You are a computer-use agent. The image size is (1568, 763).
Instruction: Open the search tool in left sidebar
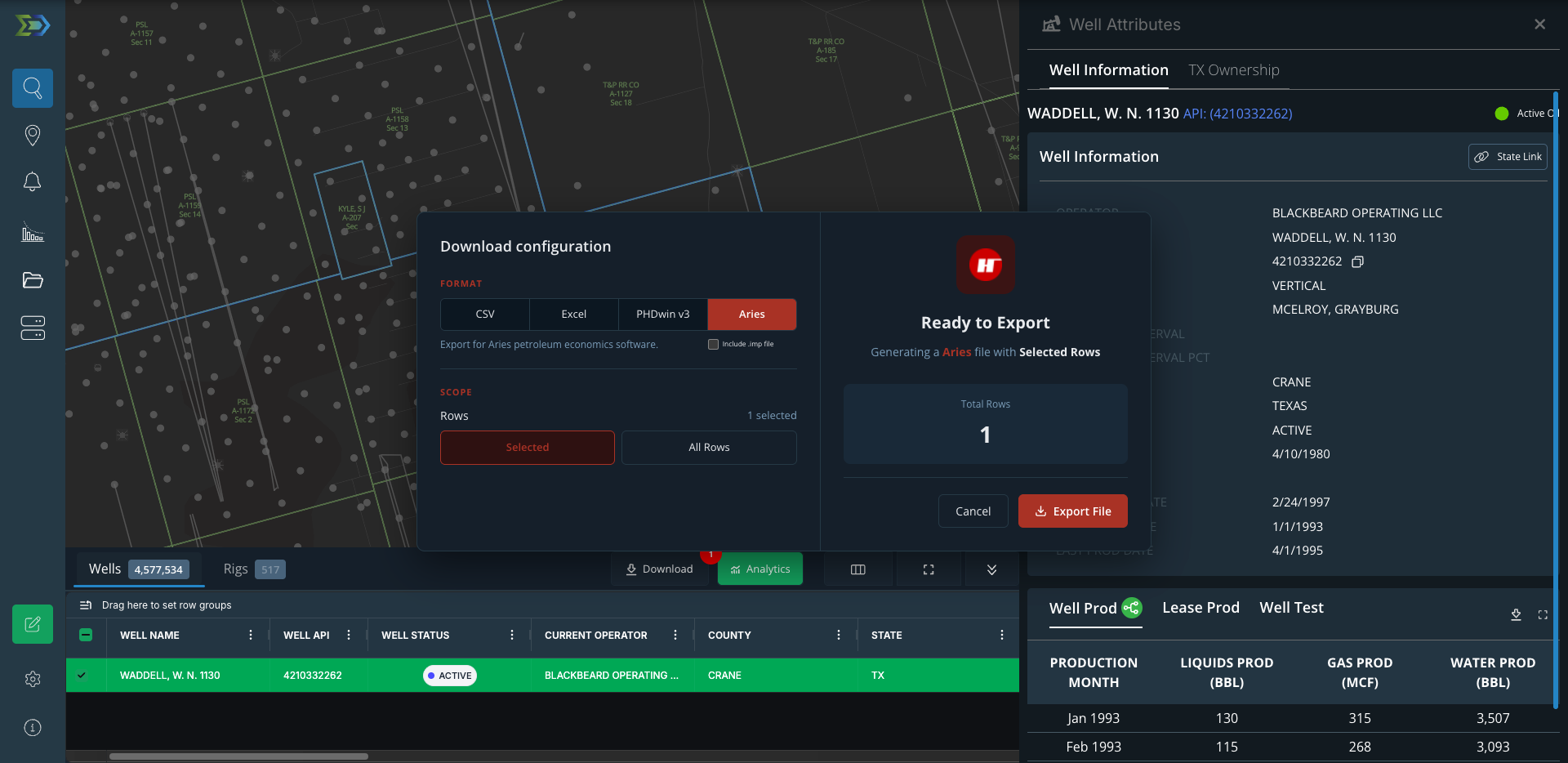click(33, 88)
